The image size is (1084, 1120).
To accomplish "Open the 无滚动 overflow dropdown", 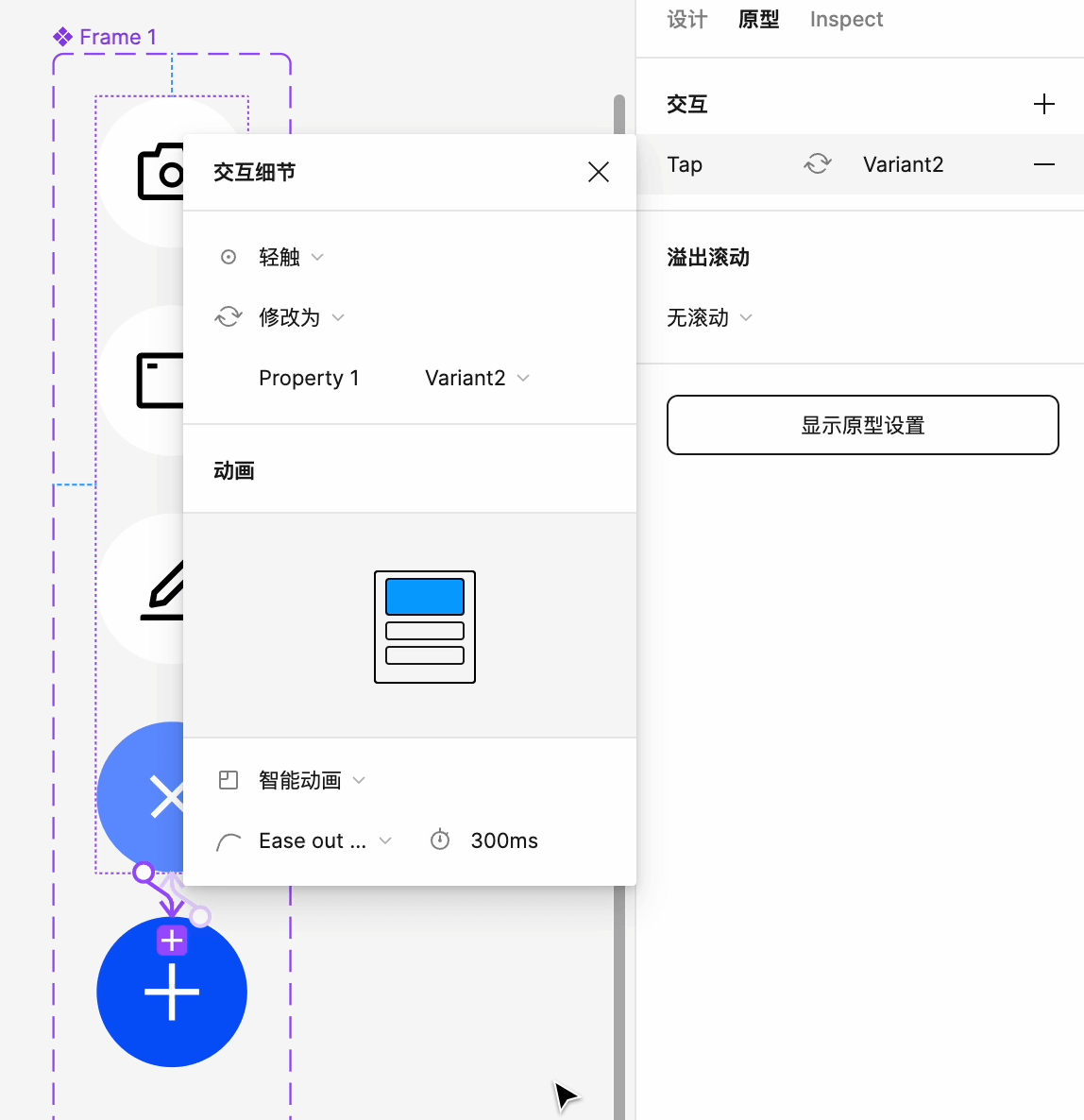I will tap(709, 317).
